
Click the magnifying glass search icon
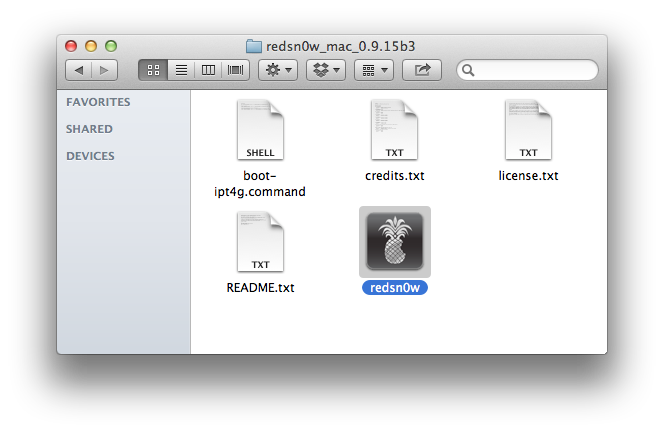(x=468, y=70)
